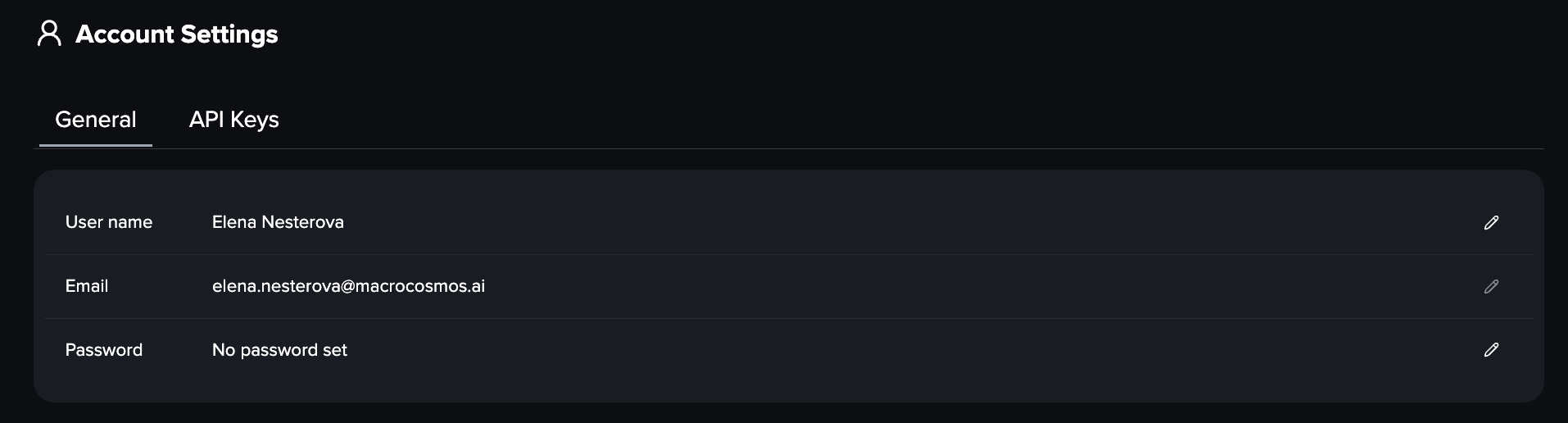Viewport: 1568px width, 423px height.
Task: Click the Account Settings heading
Action: tap(177, 34)
